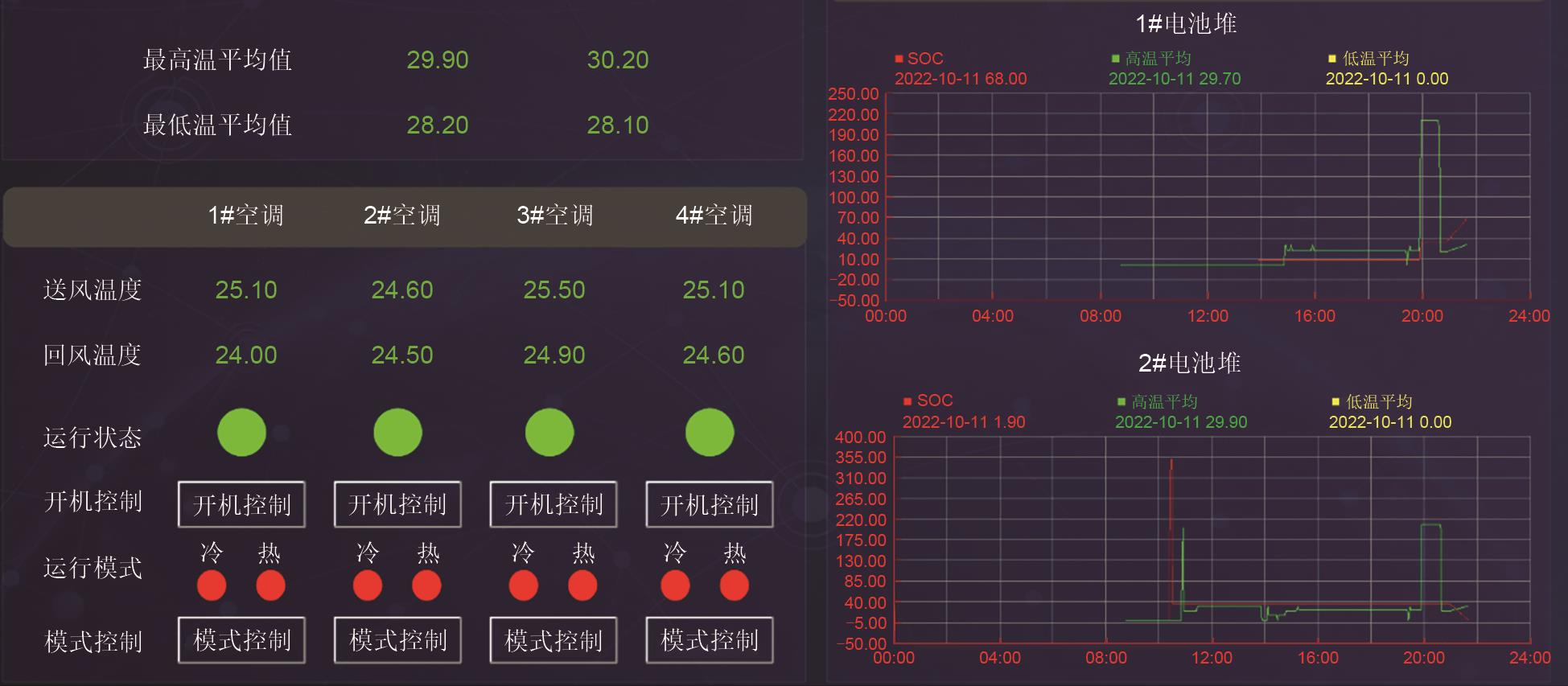1568x686 pixels.
Task: Toggle green 高温平均 legend in 1#电池堆 chart
Action: point(1150,59)
